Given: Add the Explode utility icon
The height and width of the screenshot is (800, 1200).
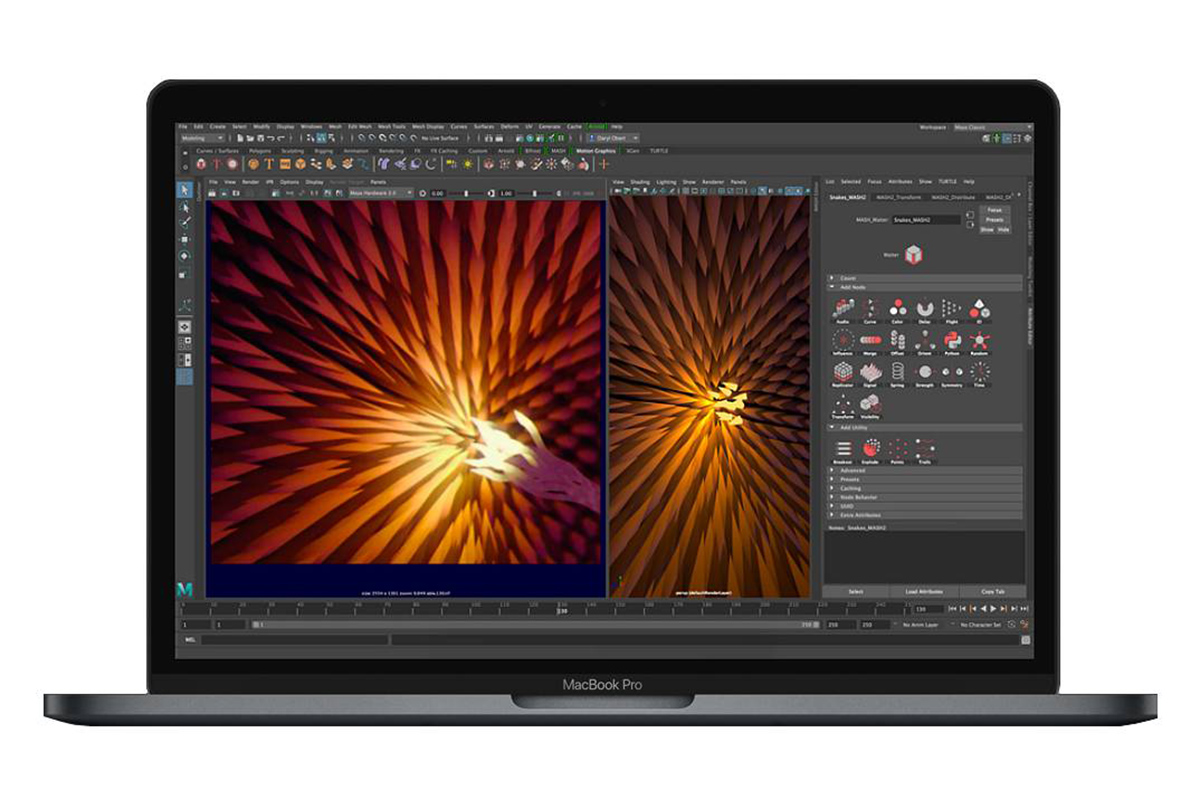Looking at the screenshot, I should (x=871, y=448).
